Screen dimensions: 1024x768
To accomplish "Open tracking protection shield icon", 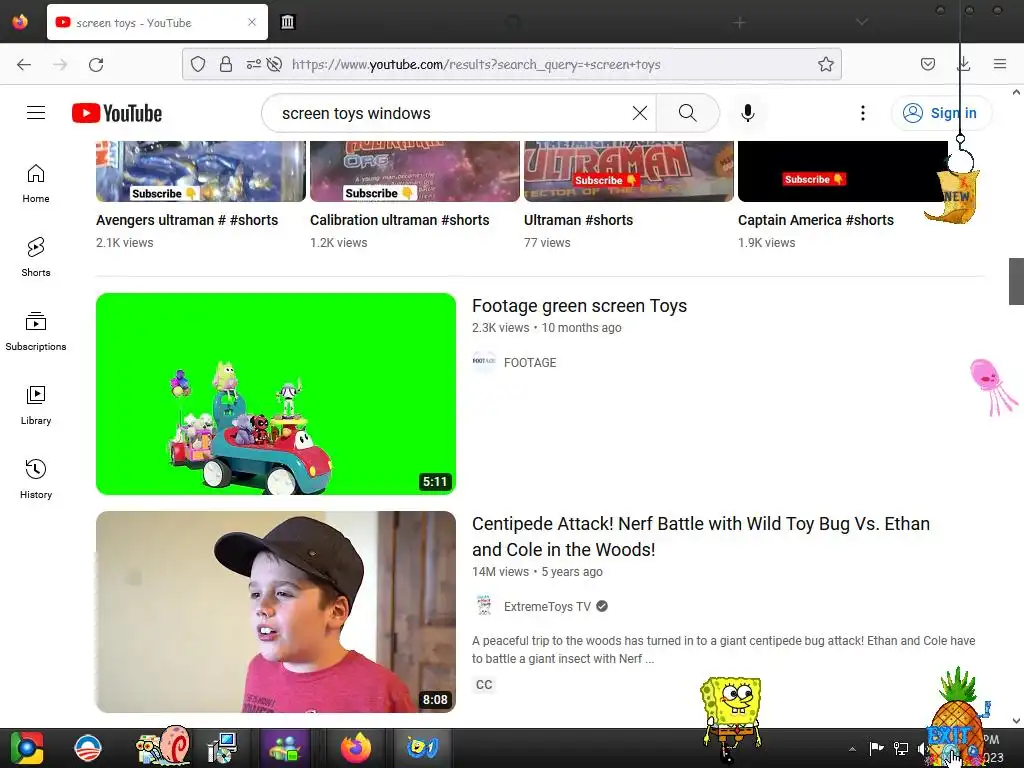I will point(198,64).
